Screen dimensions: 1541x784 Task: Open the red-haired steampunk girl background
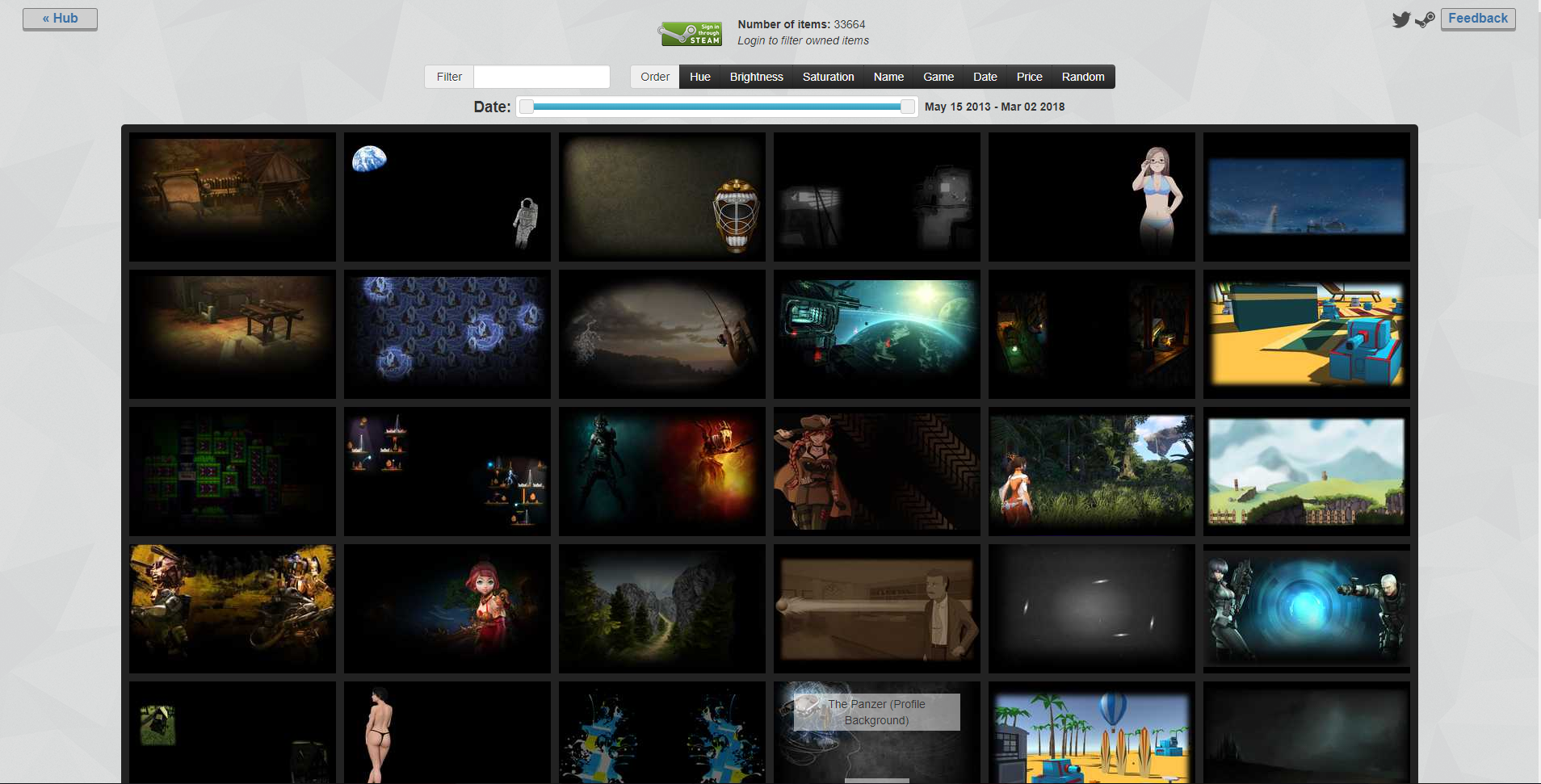click(x=877, y=472)
